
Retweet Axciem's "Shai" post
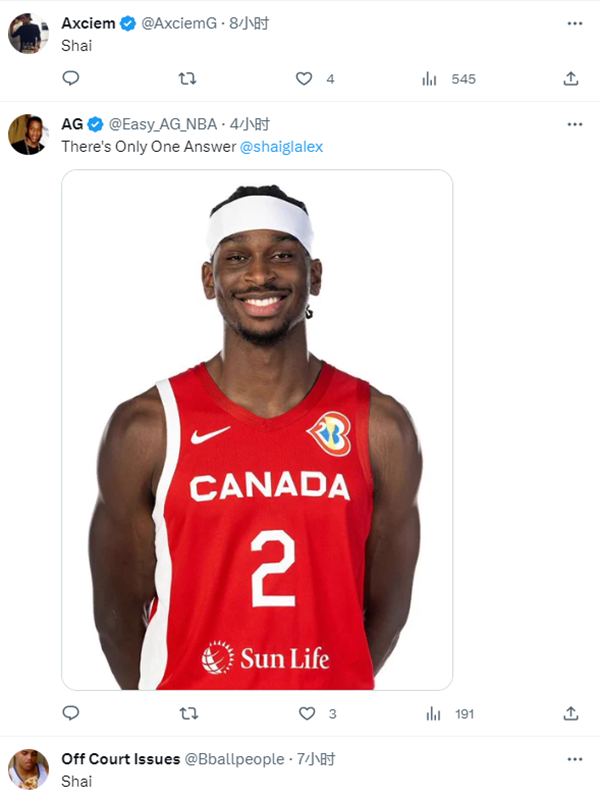187,78
